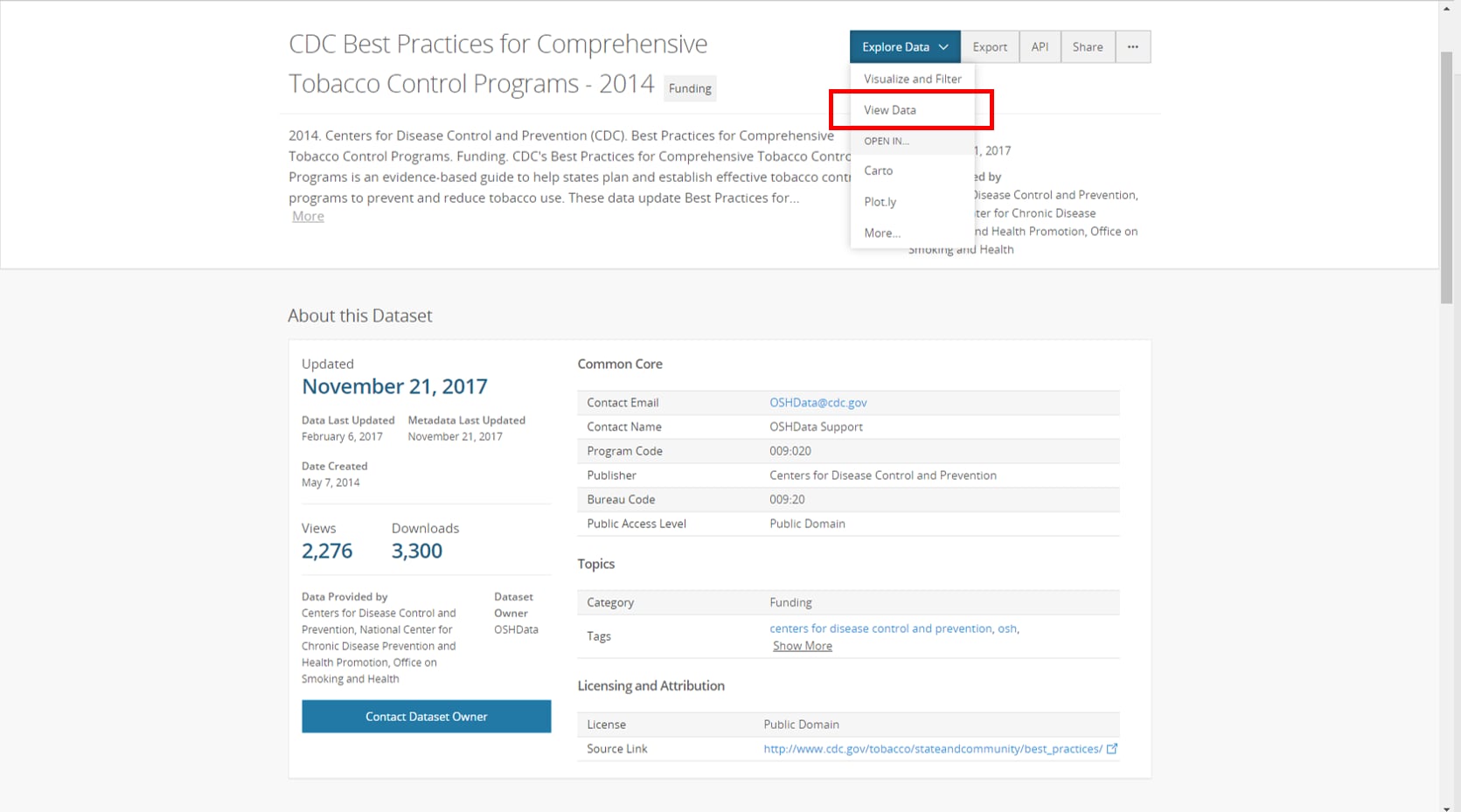Viewport: 1461px width, 812px height.
Task: Open the more options ellipsis menu
Action: (x=1133, y=47)
